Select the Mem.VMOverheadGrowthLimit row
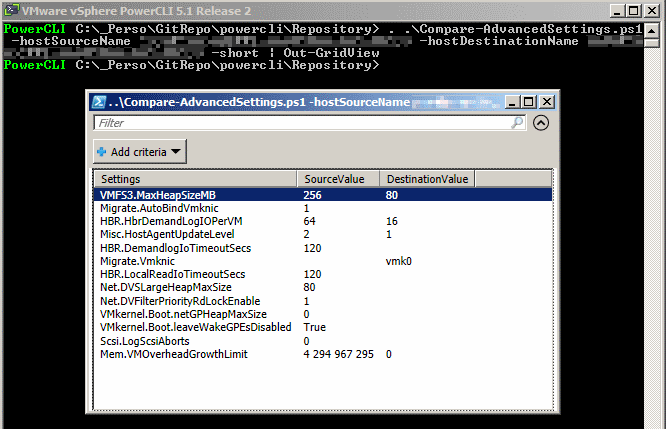This screenshot has width=666, height=429. (323, 354)
